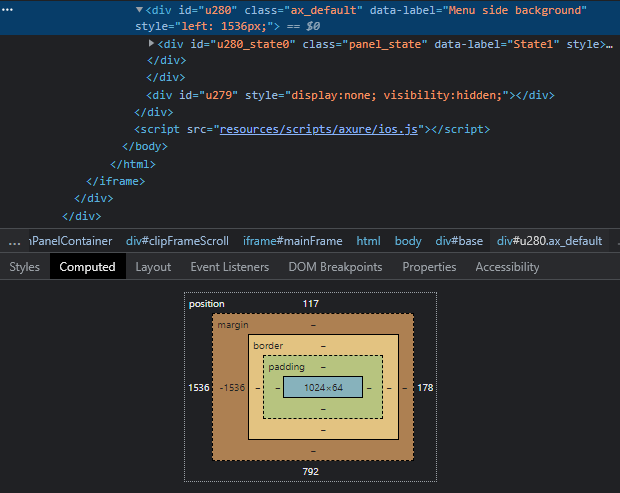Click the content size 1024×64 box

[323, 387]
